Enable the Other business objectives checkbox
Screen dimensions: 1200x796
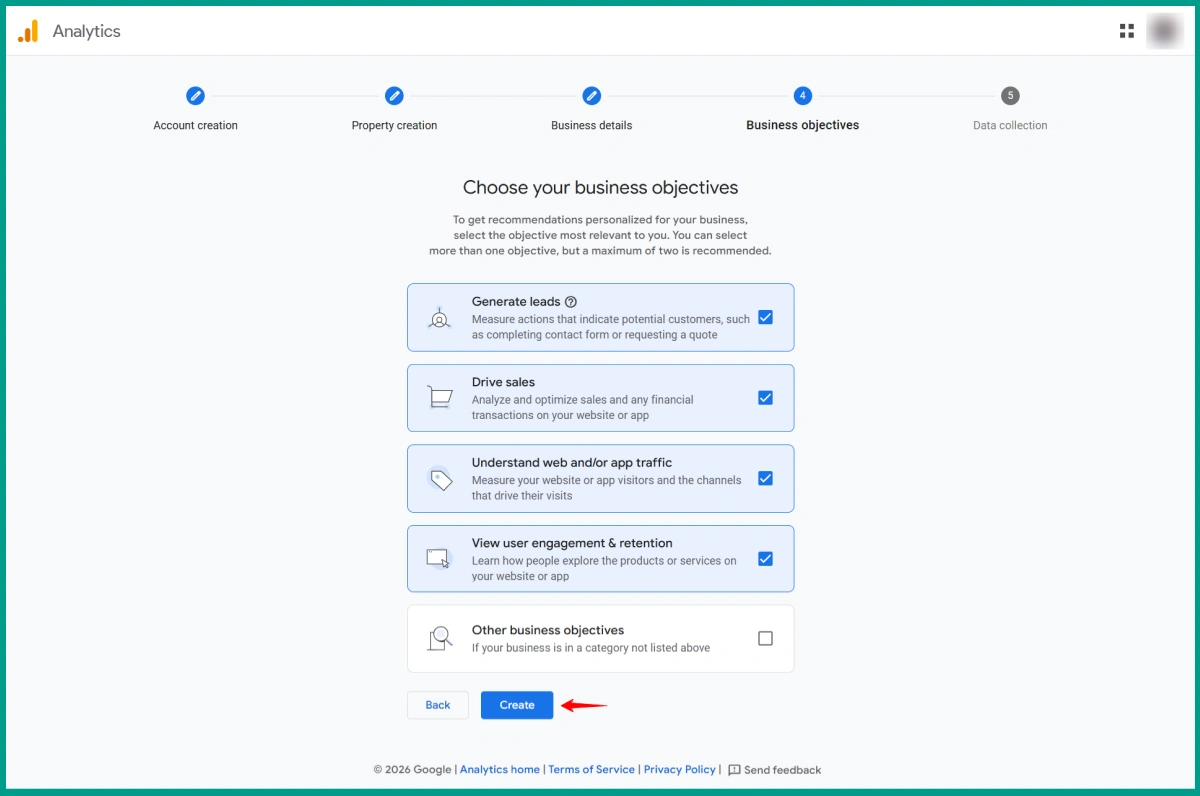click(765, 638)
